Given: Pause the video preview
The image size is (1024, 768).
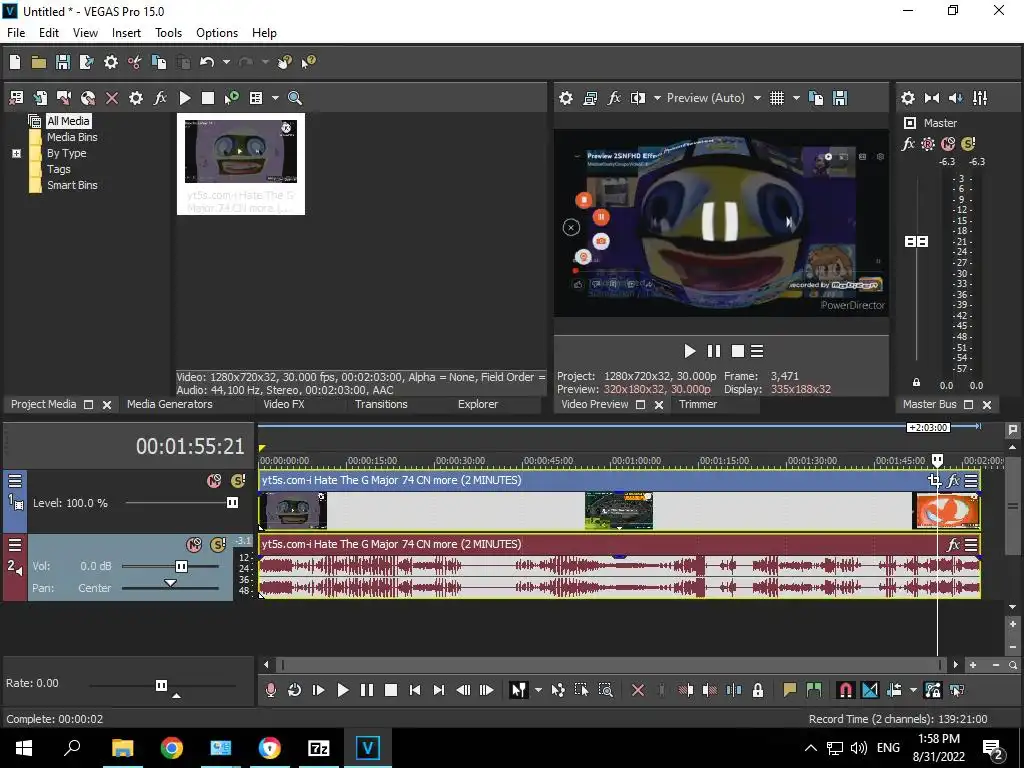Looking at the screenshot, I should (x=714, y=351).
